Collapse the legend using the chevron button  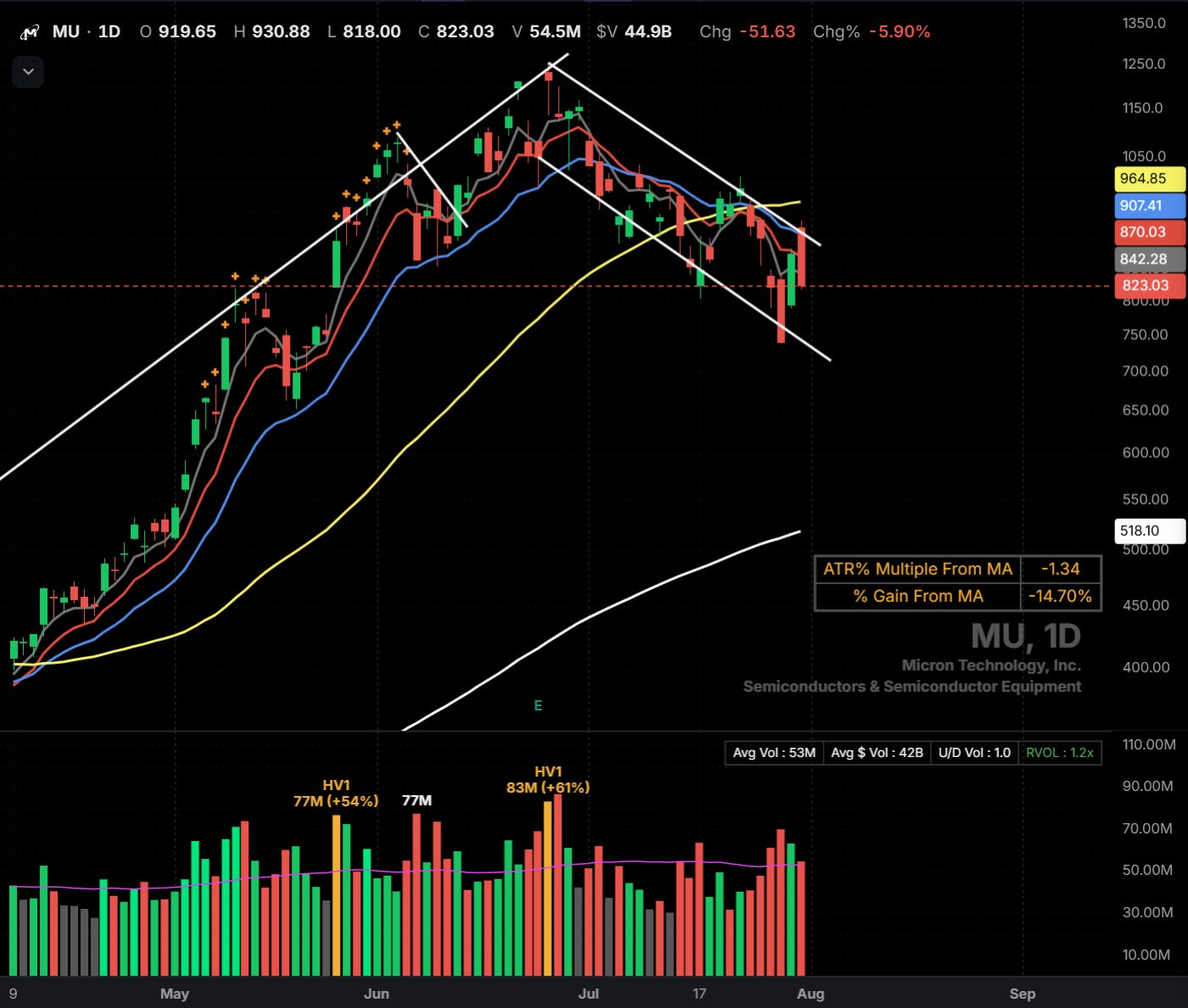(x=28, y=72)
